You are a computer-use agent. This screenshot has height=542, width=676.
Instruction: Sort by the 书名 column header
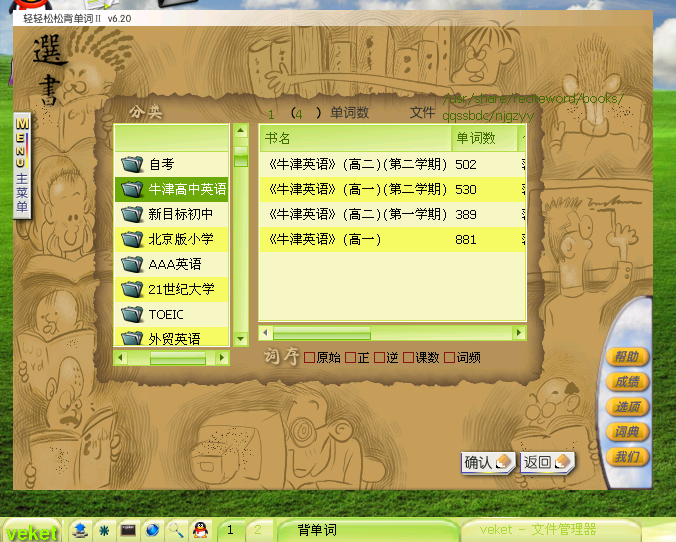pyautogui.click(x=355, y=138)
